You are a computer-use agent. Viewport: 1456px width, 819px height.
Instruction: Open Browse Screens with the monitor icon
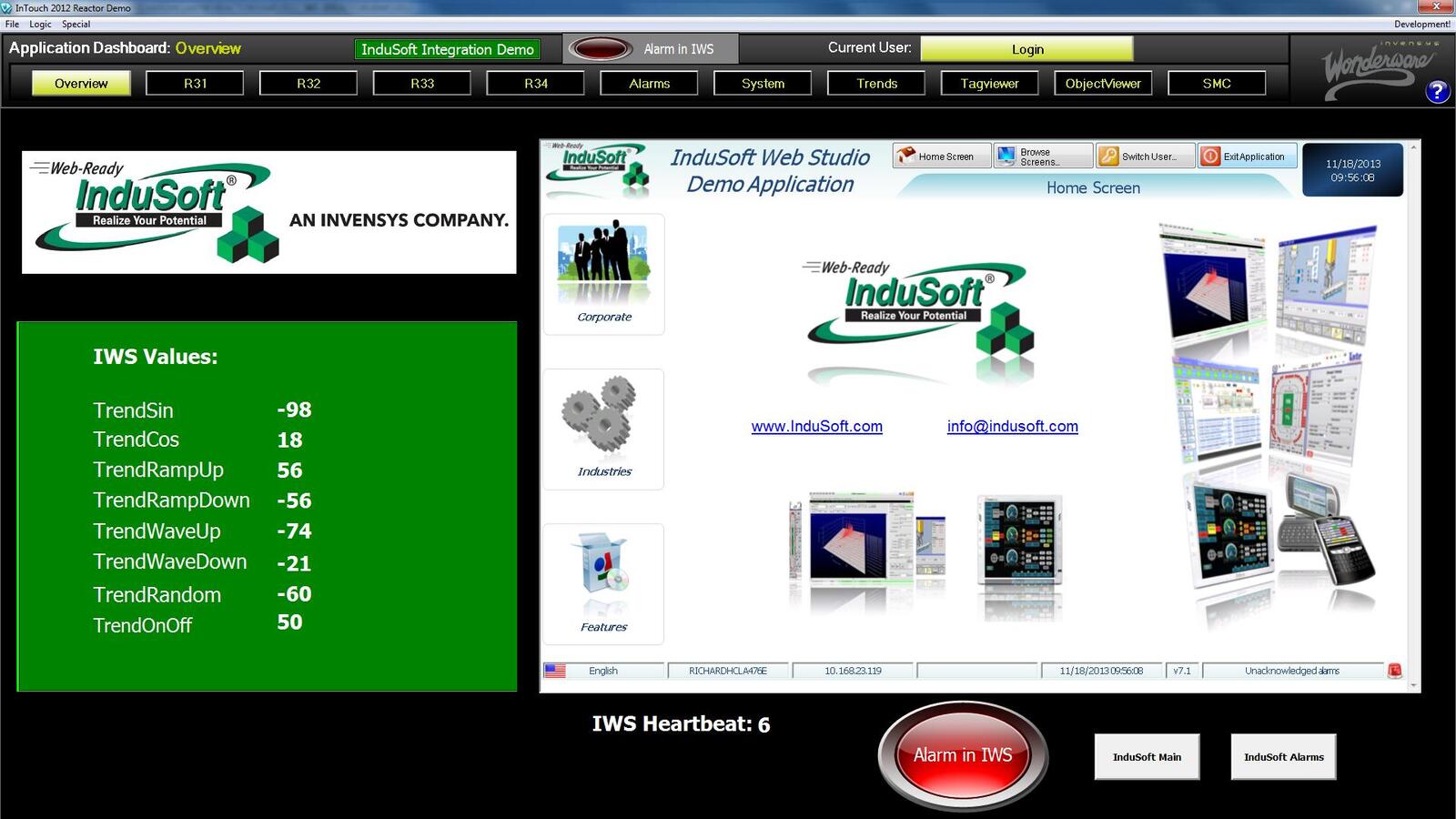click(x=1006, y=155)
